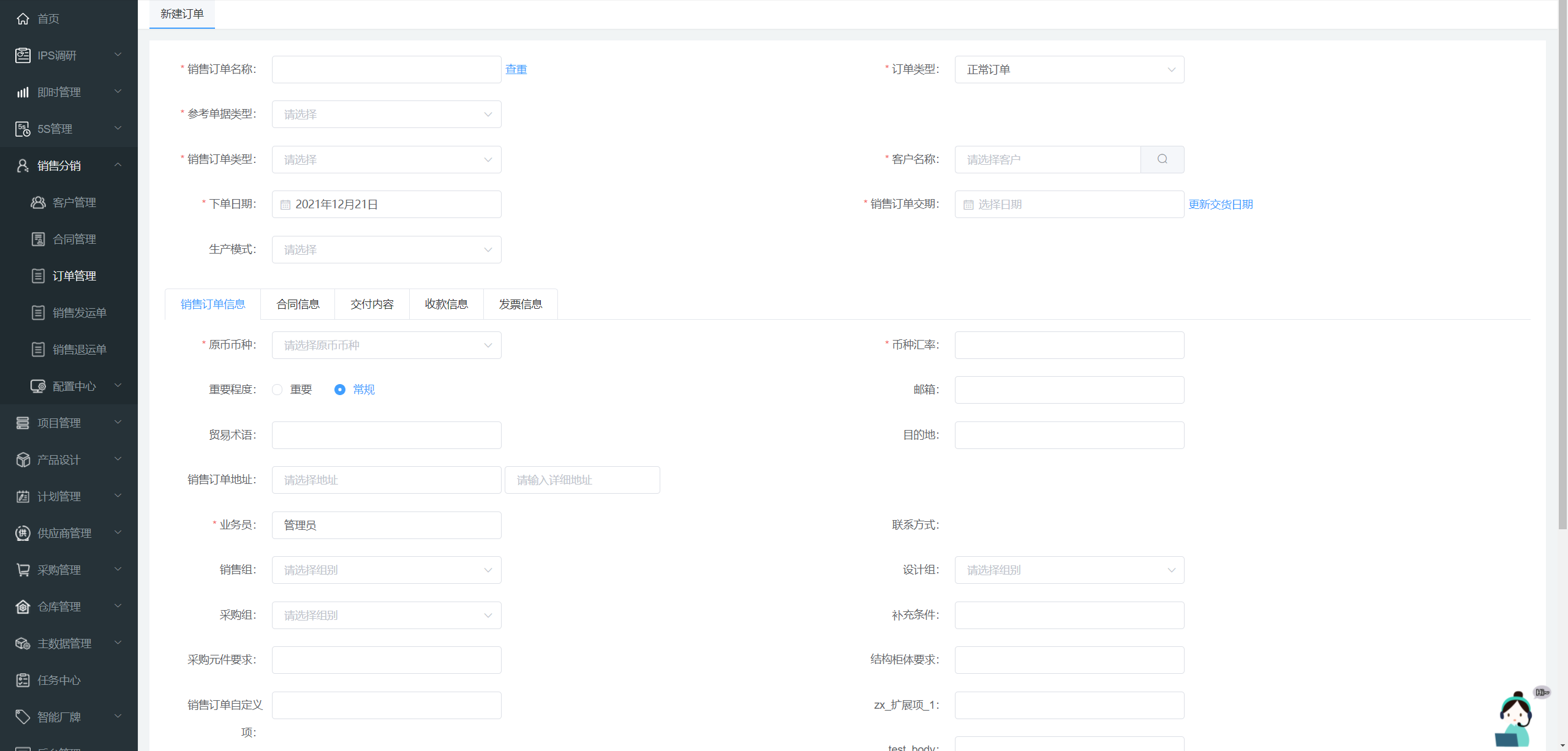
Task: Click the 更新交货日期 link
Action: point(1220,205)
